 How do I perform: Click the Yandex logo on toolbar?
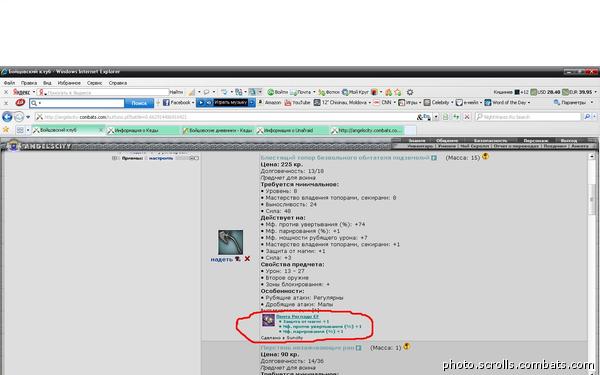point(21,92)
